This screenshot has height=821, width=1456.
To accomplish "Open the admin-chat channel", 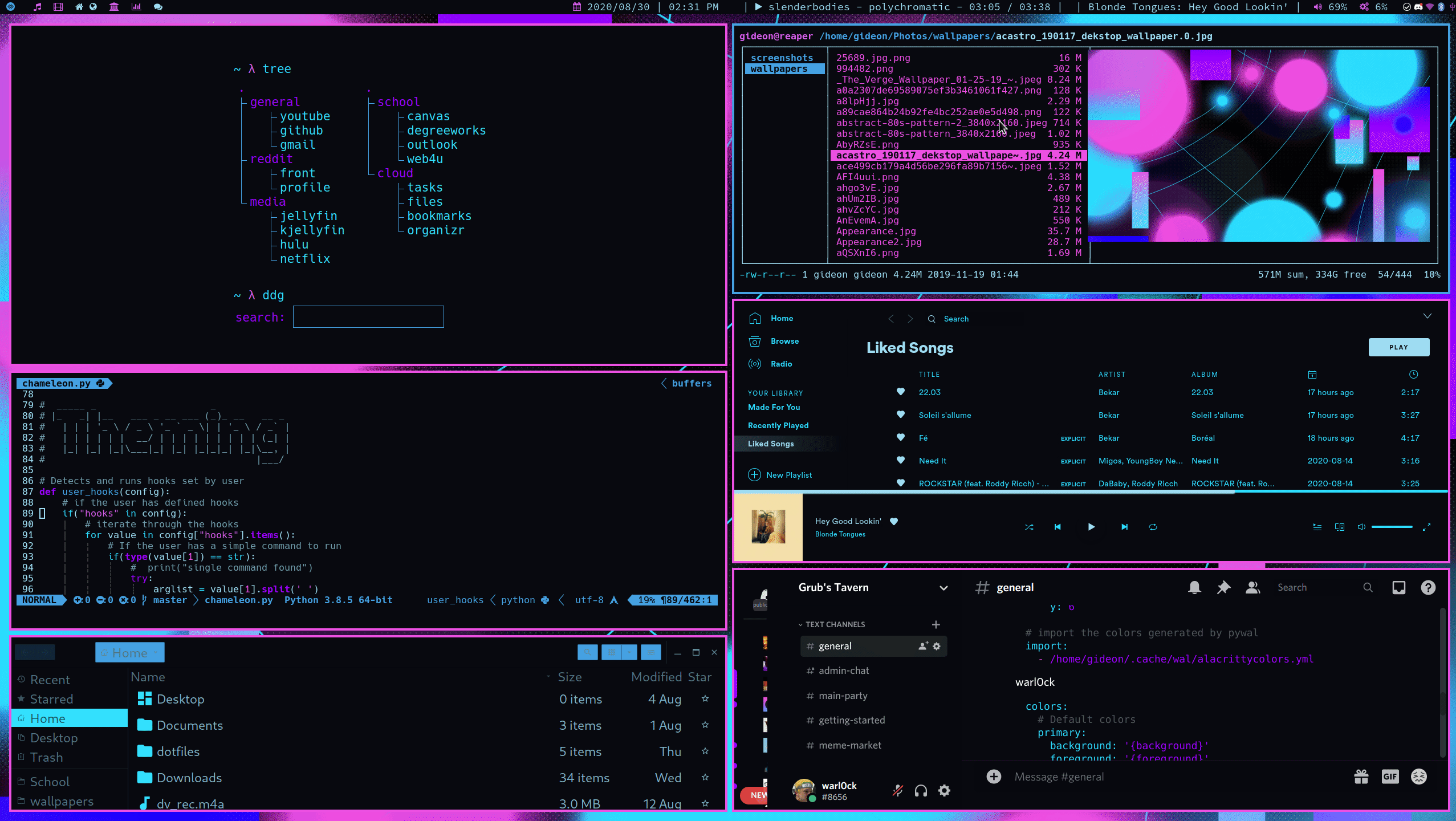I will coord(844,671).
